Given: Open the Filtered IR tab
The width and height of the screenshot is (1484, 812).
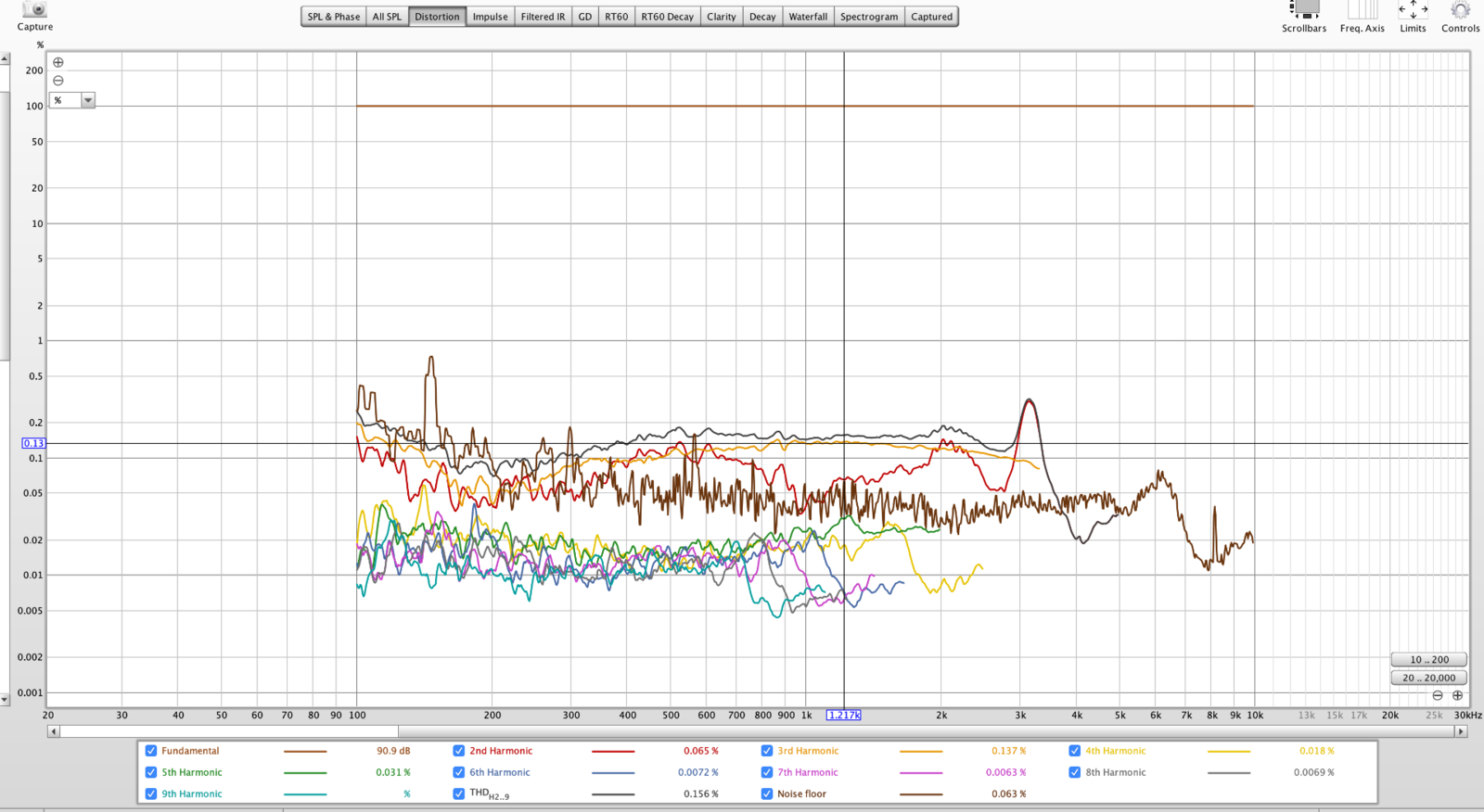Looking at the screenshot, I should tap(543, 17).
